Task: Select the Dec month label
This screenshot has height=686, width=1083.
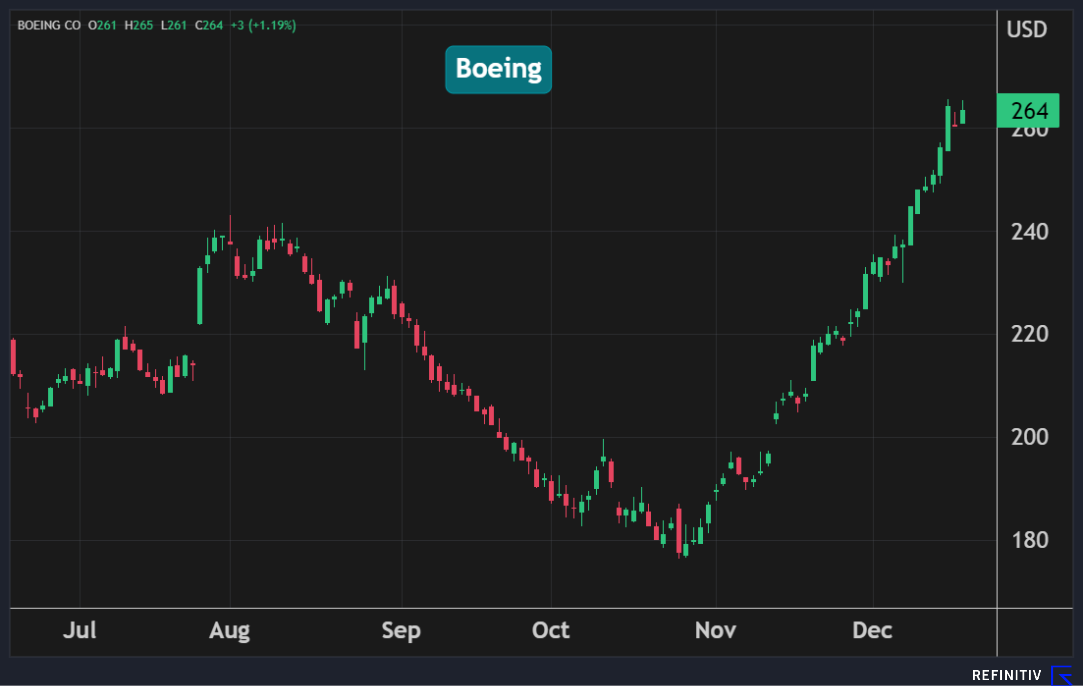Action: 872,631
